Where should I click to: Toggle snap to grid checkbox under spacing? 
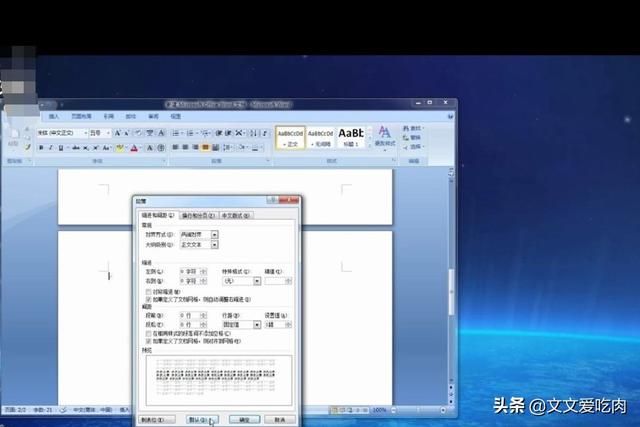pos(149,342)
